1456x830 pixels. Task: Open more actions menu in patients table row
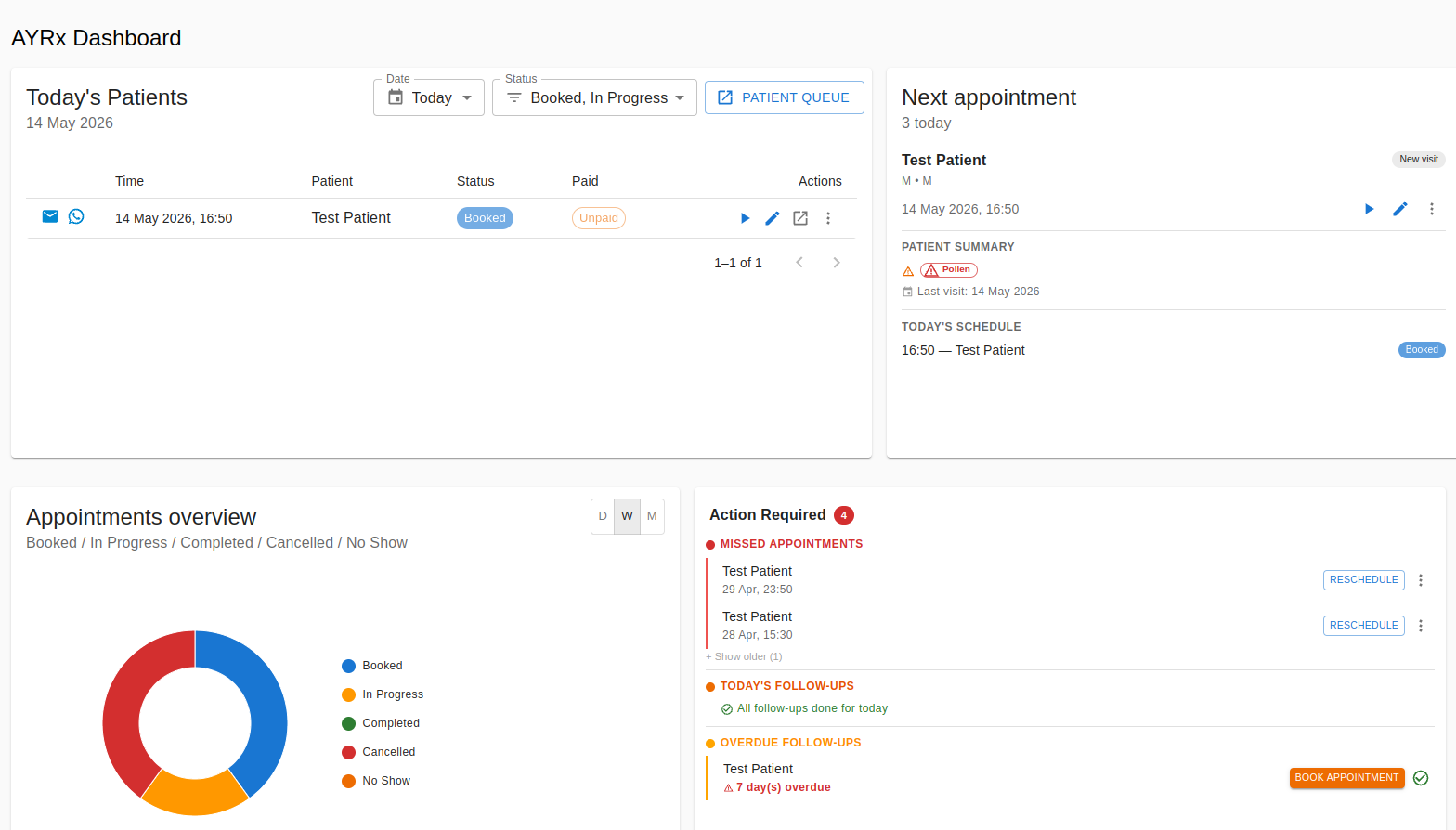coord(828,218)
